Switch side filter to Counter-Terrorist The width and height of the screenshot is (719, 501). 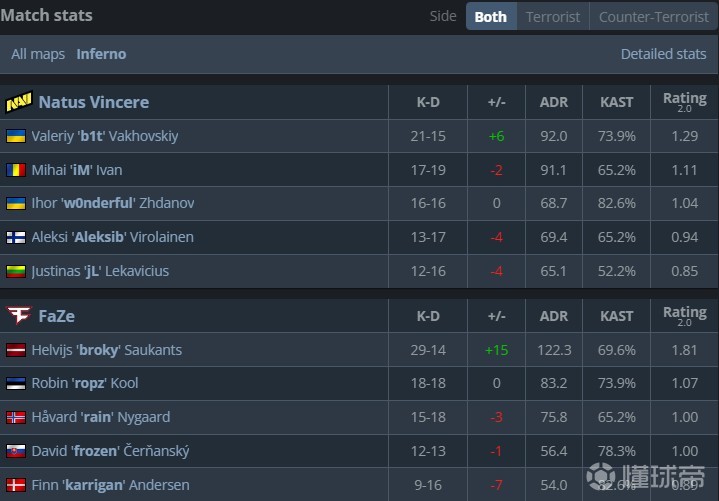(x=652, y=17)
